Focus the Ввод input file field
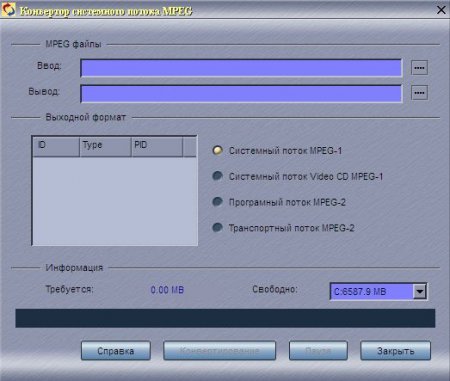 241,68
